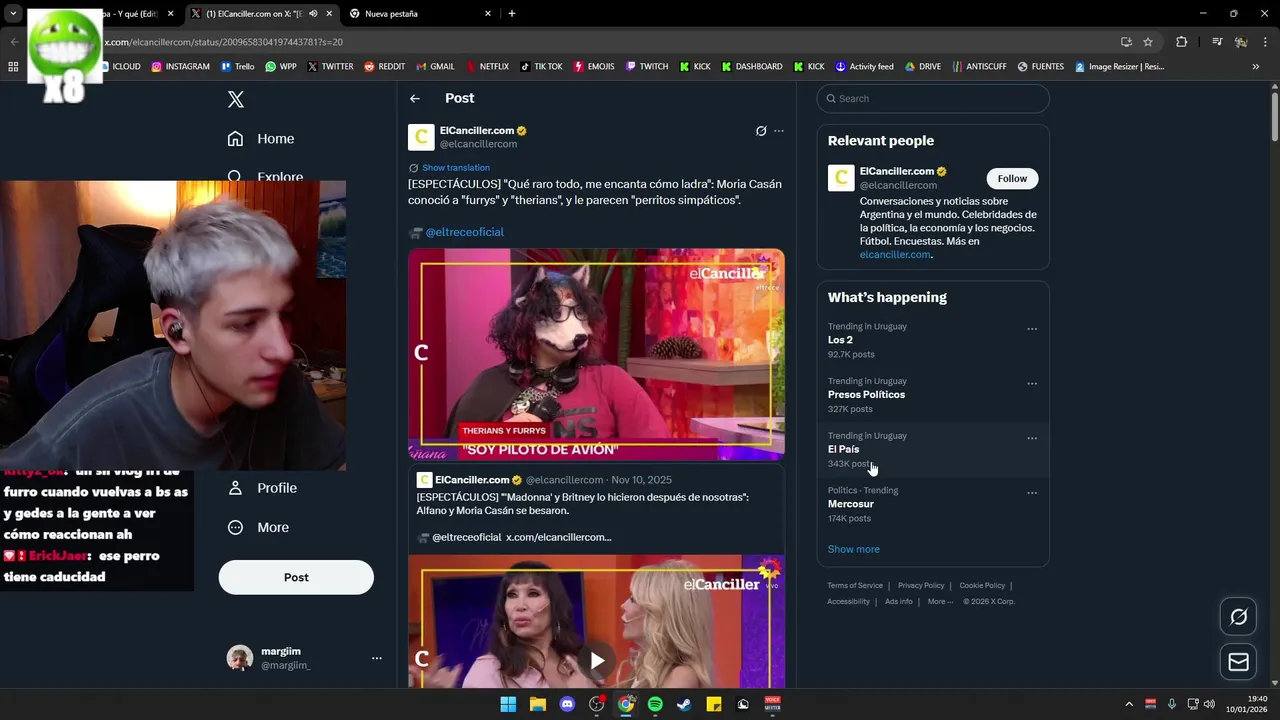Viewport: 1280px width, 720px height.
Task: Open Profile in the X sidebar
Action: [262, 488]
